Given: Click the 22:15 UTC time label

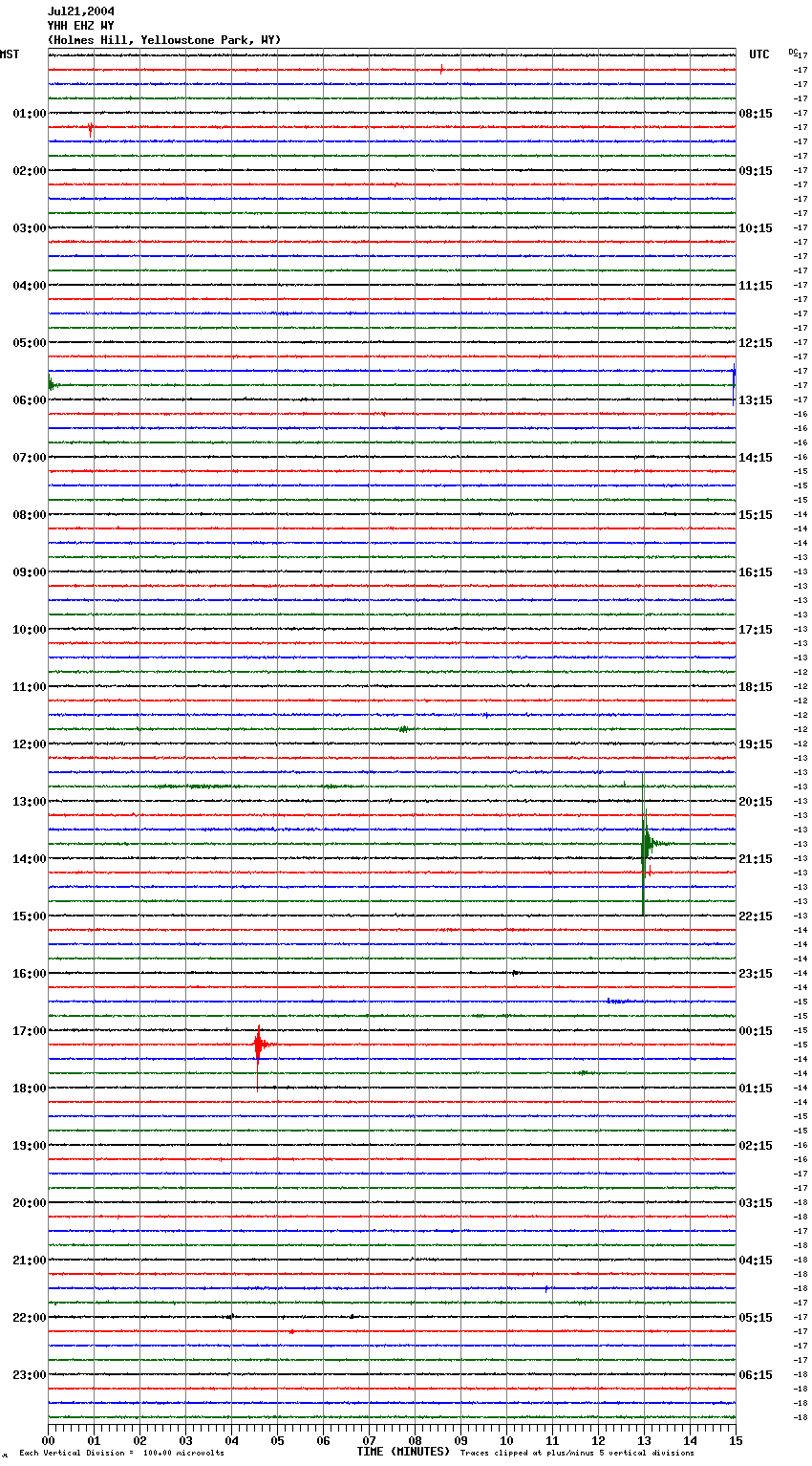Looking at the screenshot, I should click(x=756, y=916).
